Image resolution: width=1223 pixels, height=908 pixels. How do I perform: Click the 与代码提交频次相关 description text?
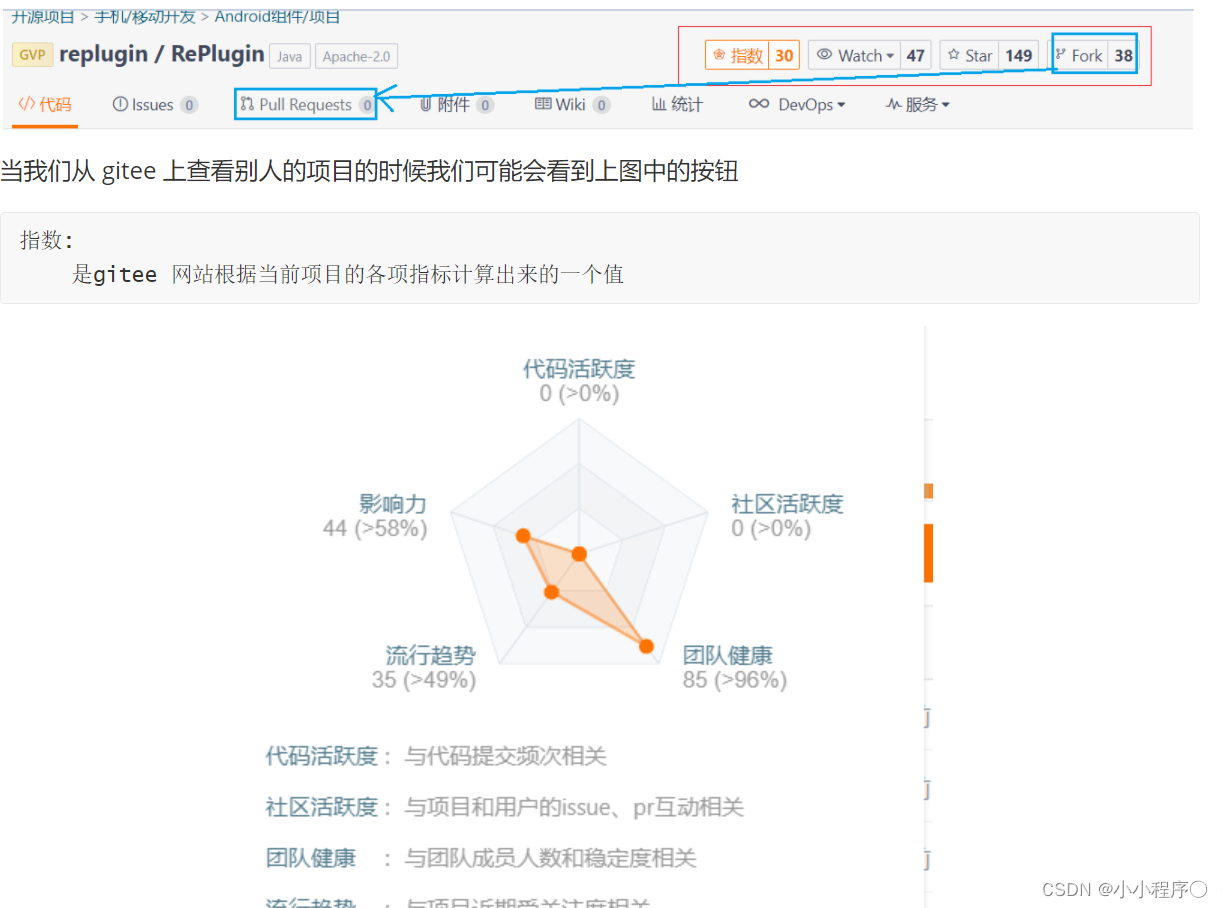pyautogui.click(x=505, y=756)
